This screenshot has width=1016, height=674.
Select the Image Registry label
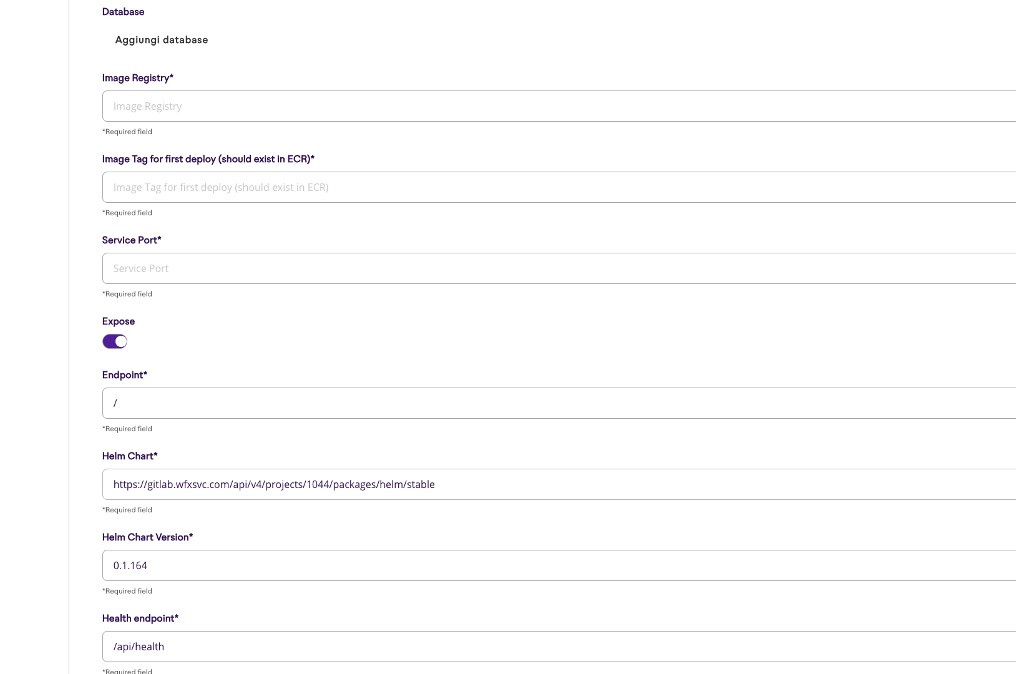[x=137, y=77]
